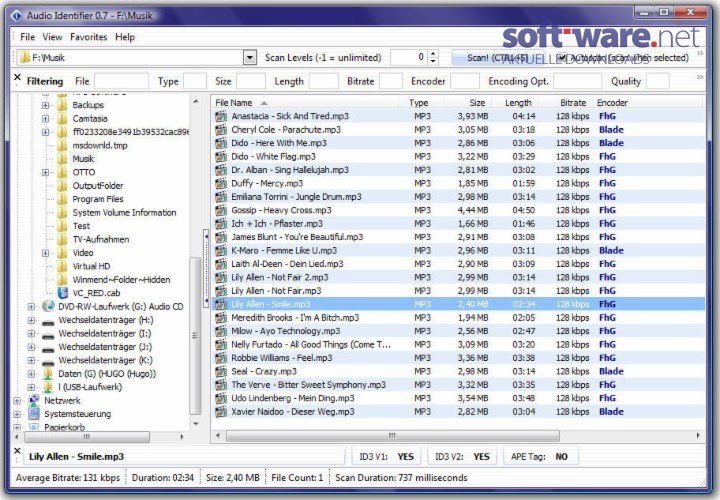720x500 pixels.
Task: Open the F:\Musik path dropdown
Action: [249, 58]
